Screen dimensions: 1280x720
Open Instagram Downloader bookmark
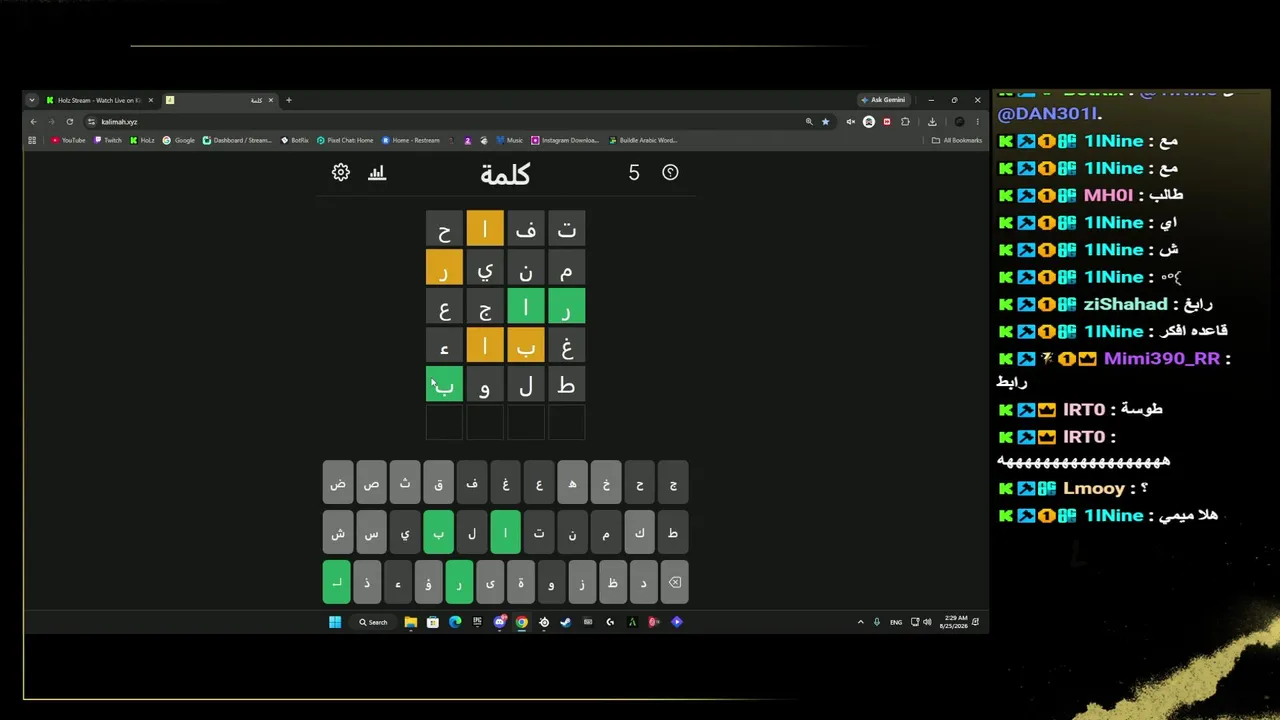566,140
